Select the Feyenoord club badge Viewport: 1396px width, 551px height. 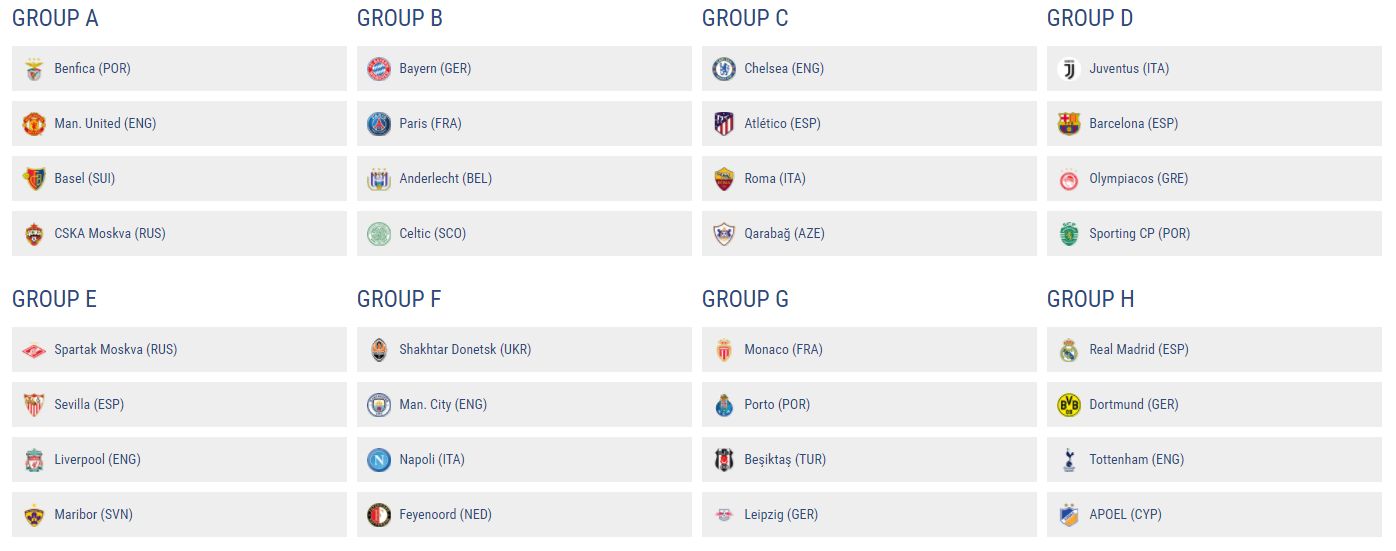click(x=379, y=515)
